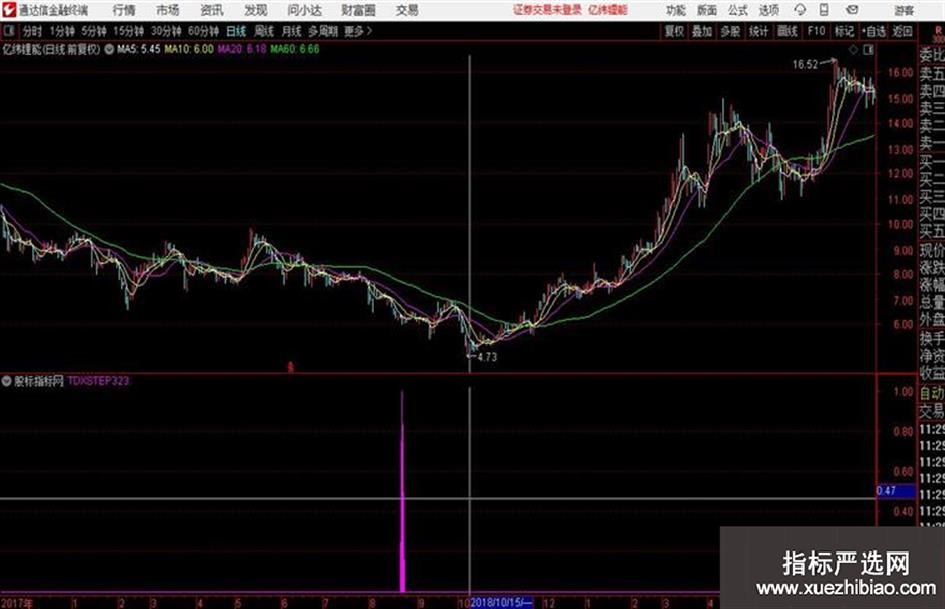The width and height of the screenshot is (945, 609).
Task: Add stock via the 自选 button
Action: [x=874, y=31]
